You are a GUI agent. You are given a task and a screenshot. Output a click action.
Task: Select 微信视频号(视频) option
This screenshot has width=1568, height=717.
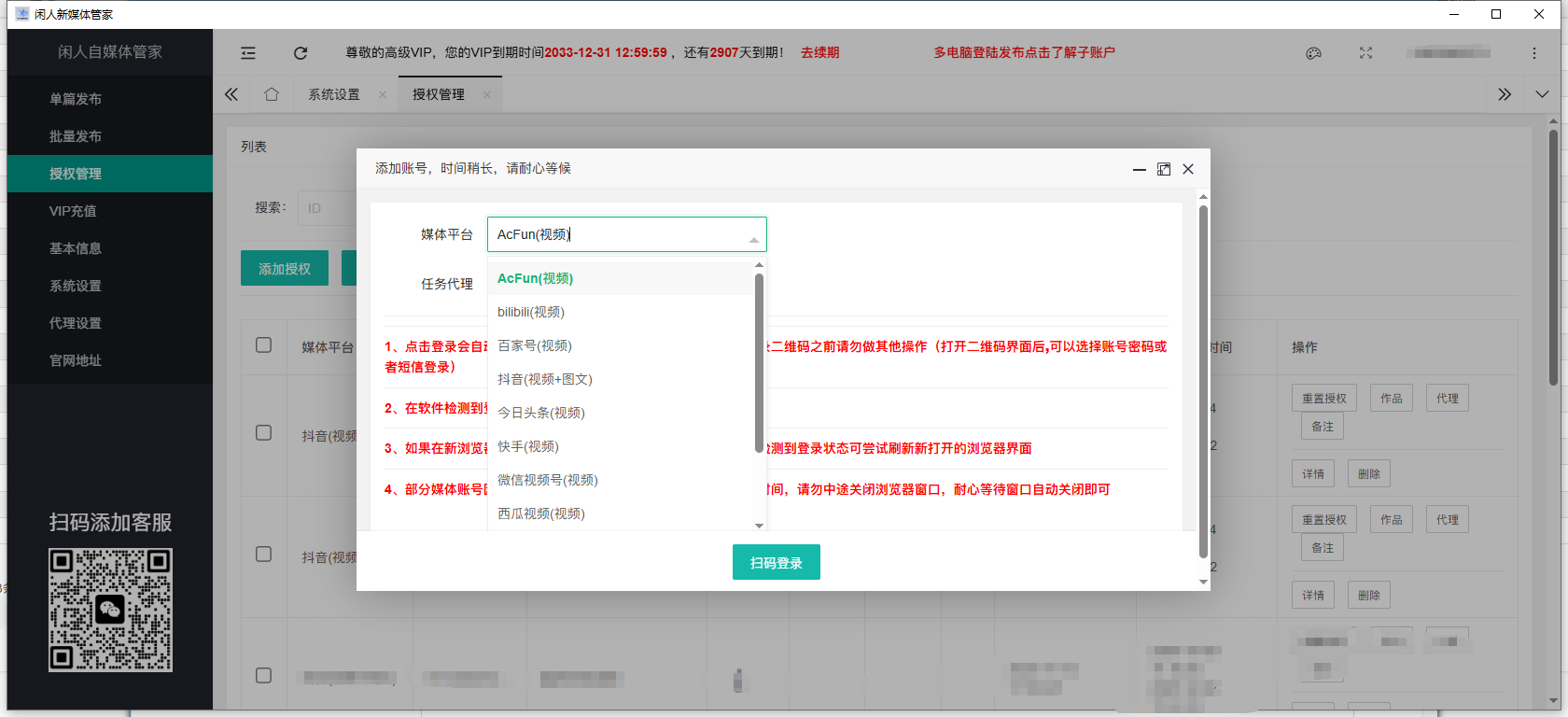point(621,480)
